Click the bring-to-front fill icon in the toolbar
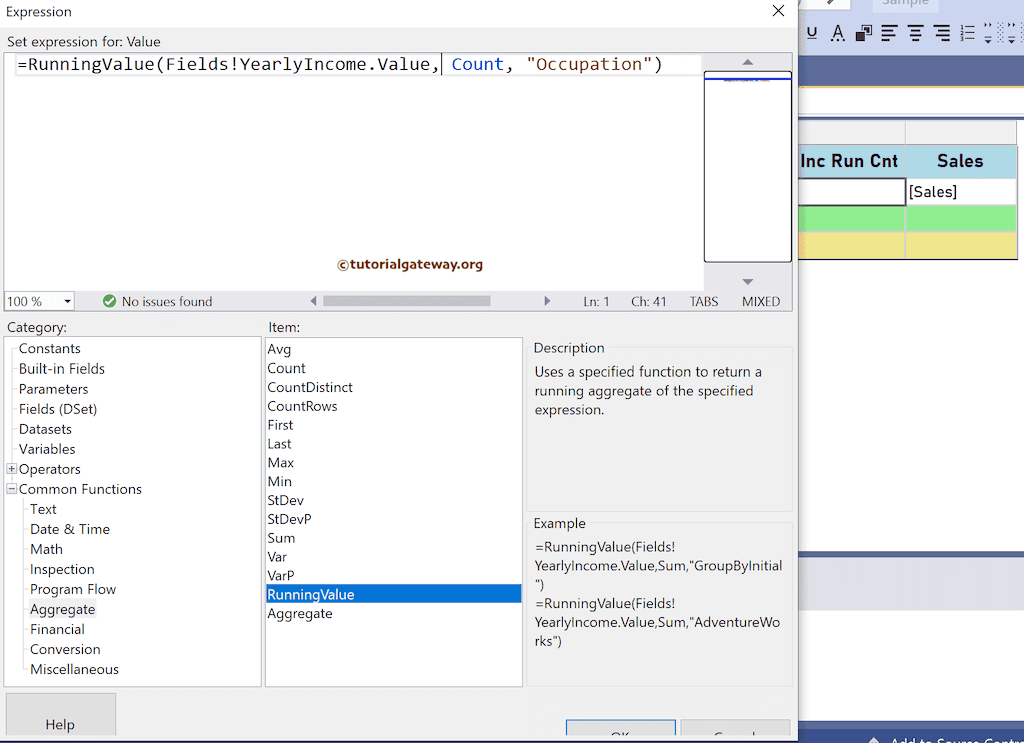The image size is (1024, 743). 864,33
